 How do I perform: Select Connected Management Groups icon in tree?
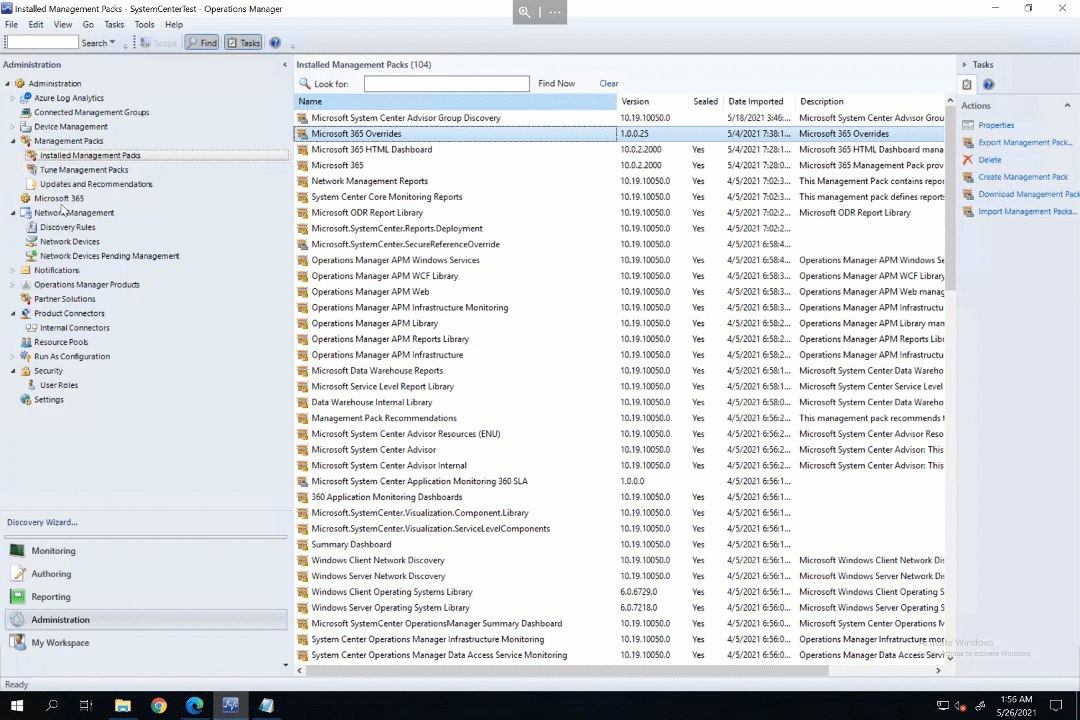pos(25,112)
